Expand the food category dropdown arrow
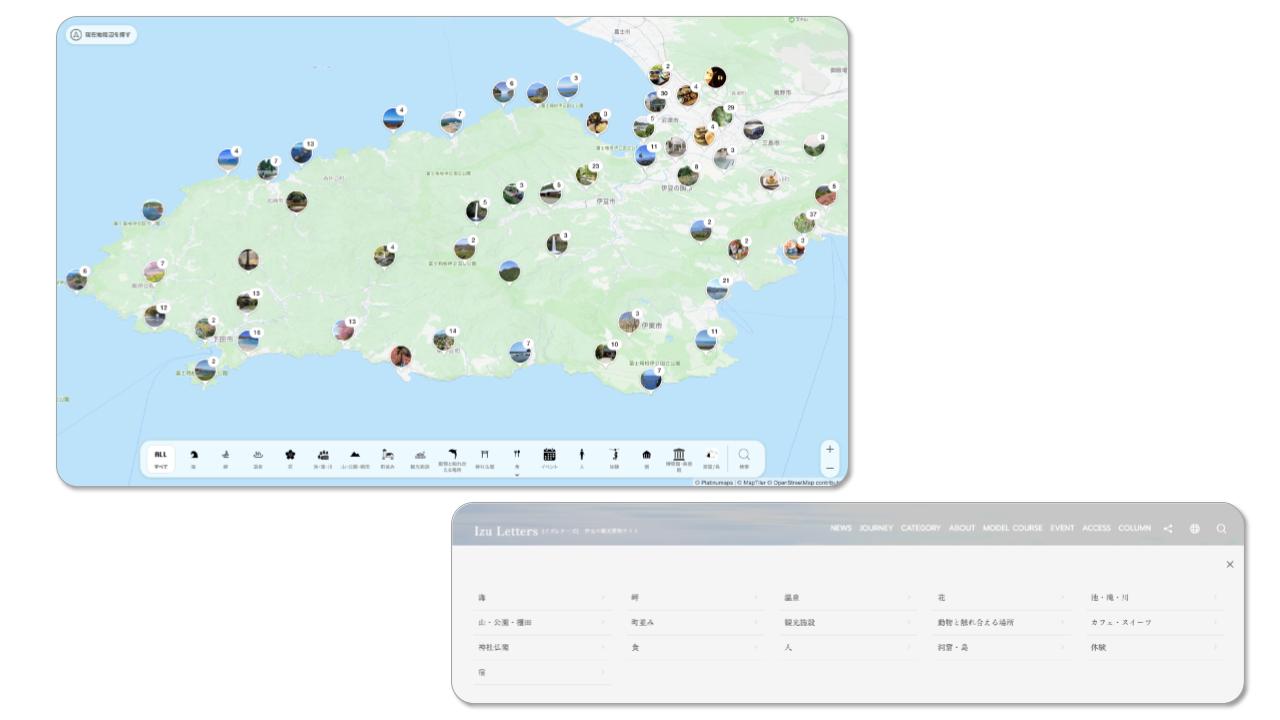Image resolution: width=1280 pixels, height=720 pixels. point(517,474)
